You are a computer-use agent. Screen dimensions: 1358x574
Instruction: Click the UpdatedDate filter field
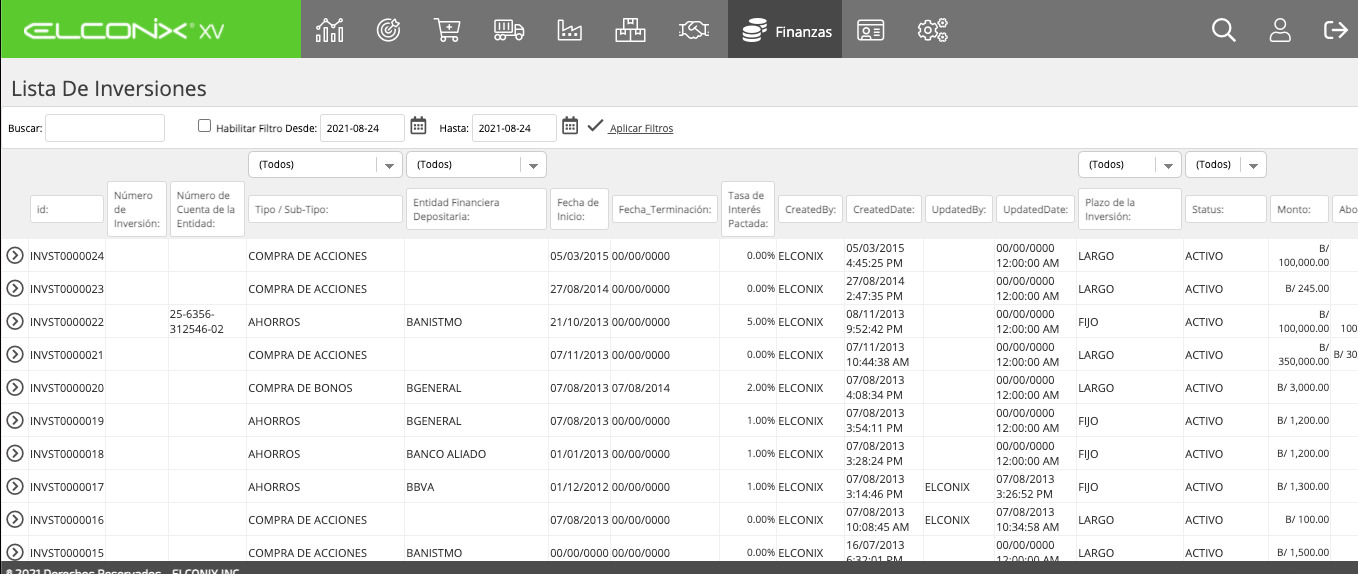(x=1035, y=209)
